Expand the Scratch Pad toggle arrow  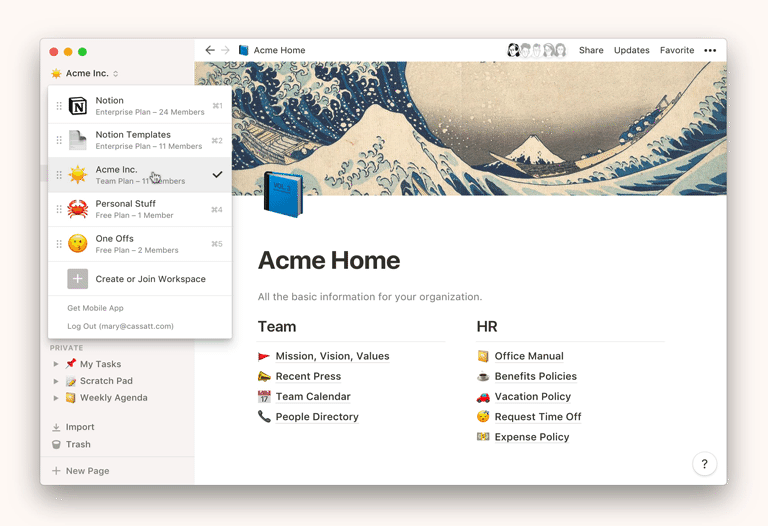coord(56,381)
